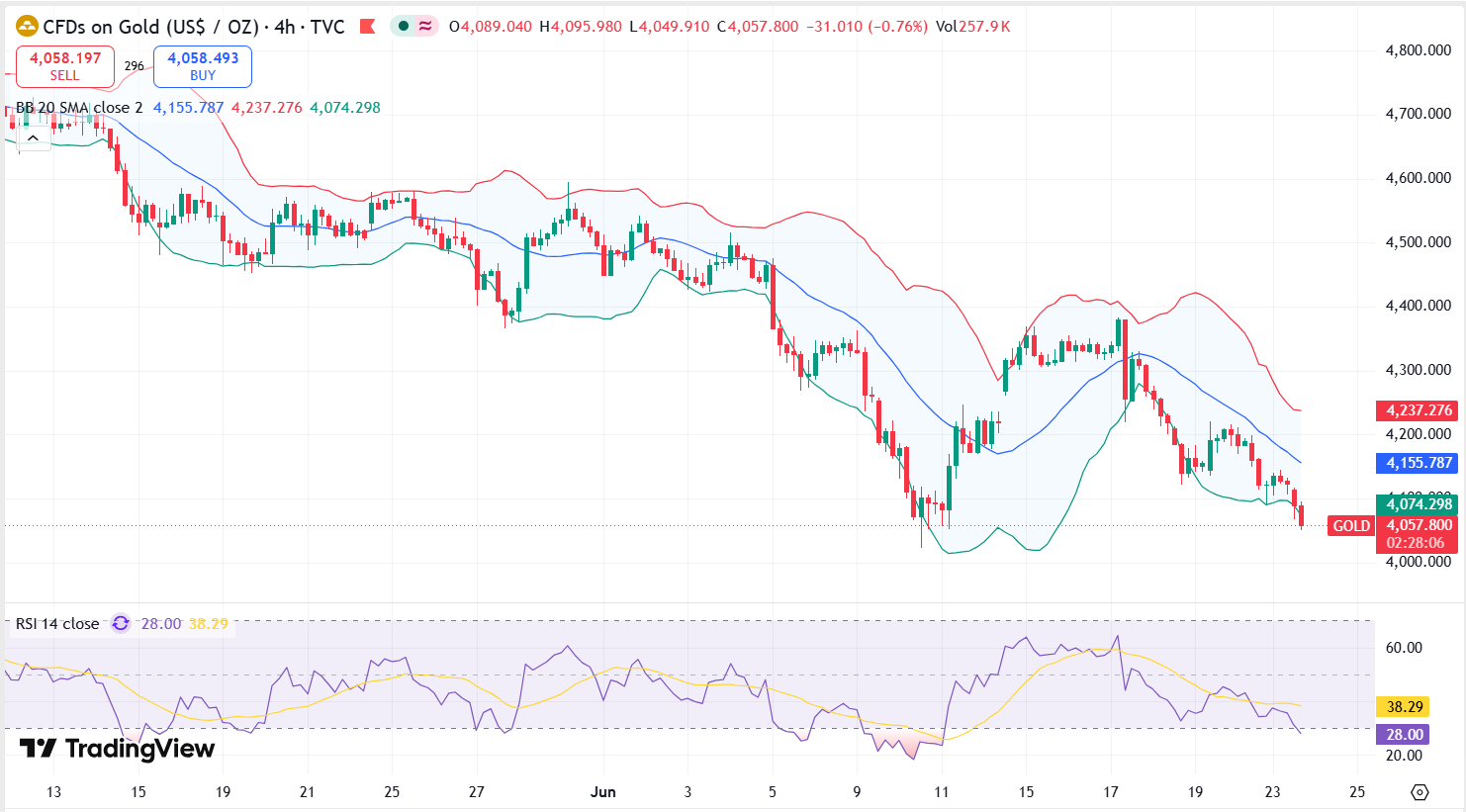Click the spread value 296
Image resolution: width=1466 pixels, height=812 pixels.
[134, 66]
